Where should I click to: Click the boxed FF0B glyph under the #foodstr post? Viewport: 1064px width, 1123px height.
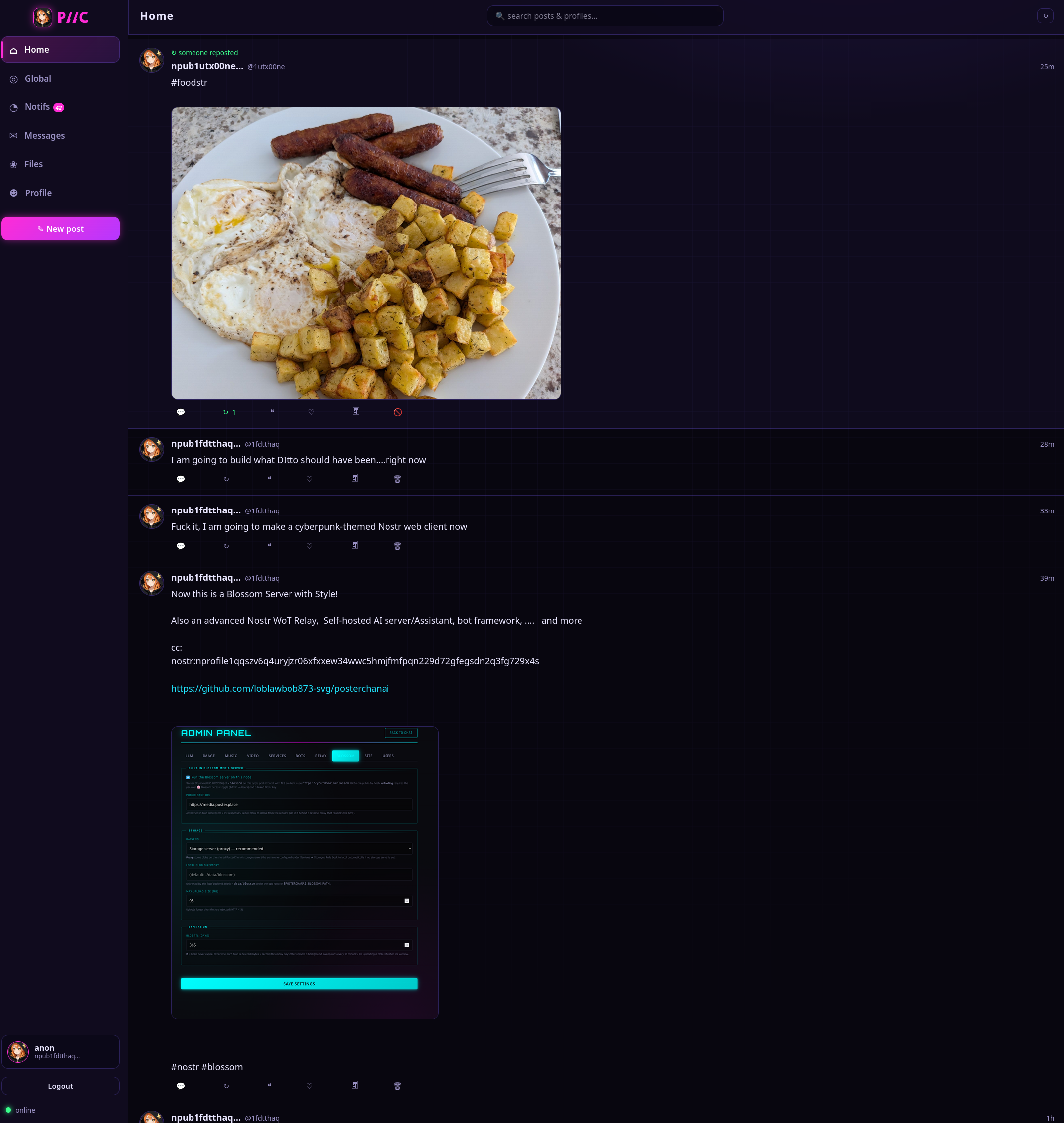[x=356, y=411]
